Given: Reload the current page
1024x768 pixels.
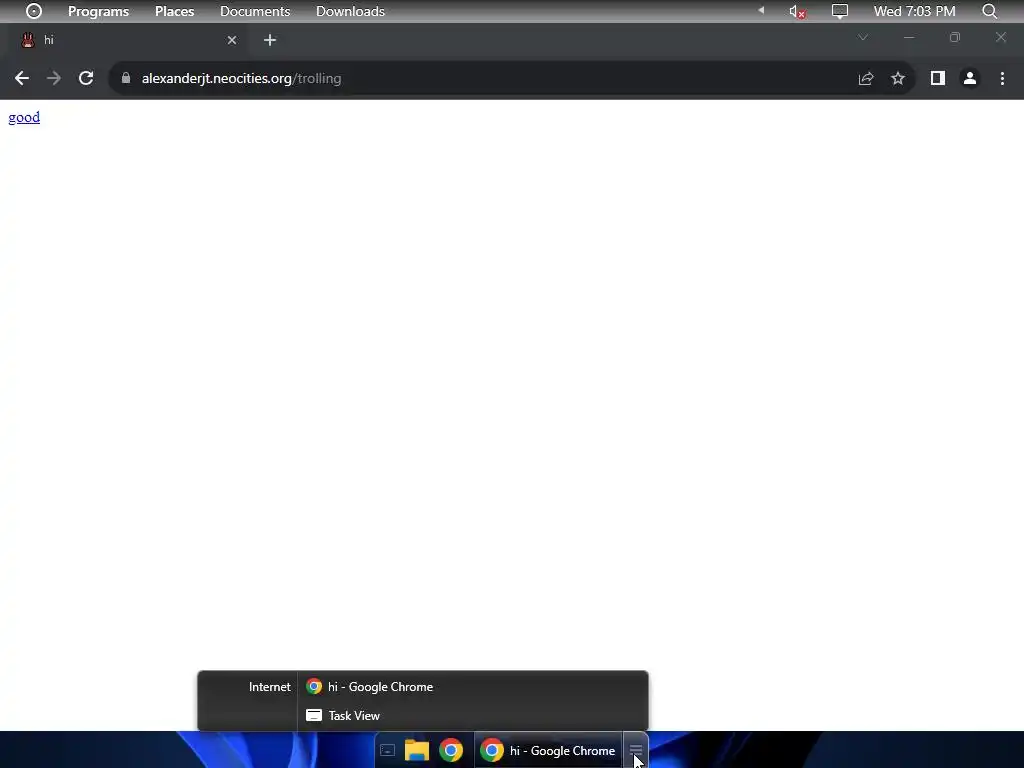Looking at the screenshot, I should tap(86, 78).
